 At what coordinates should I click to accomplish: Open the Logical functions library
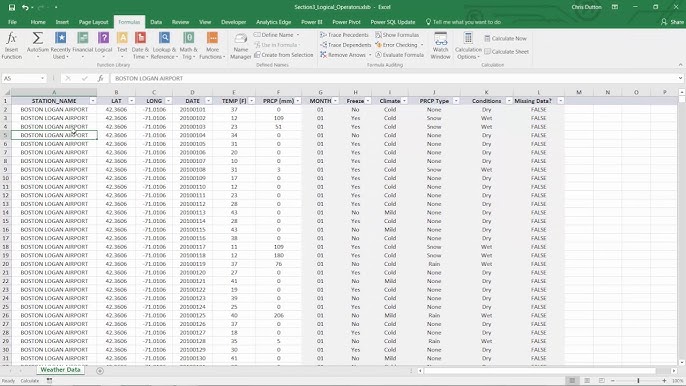point(103,45)
